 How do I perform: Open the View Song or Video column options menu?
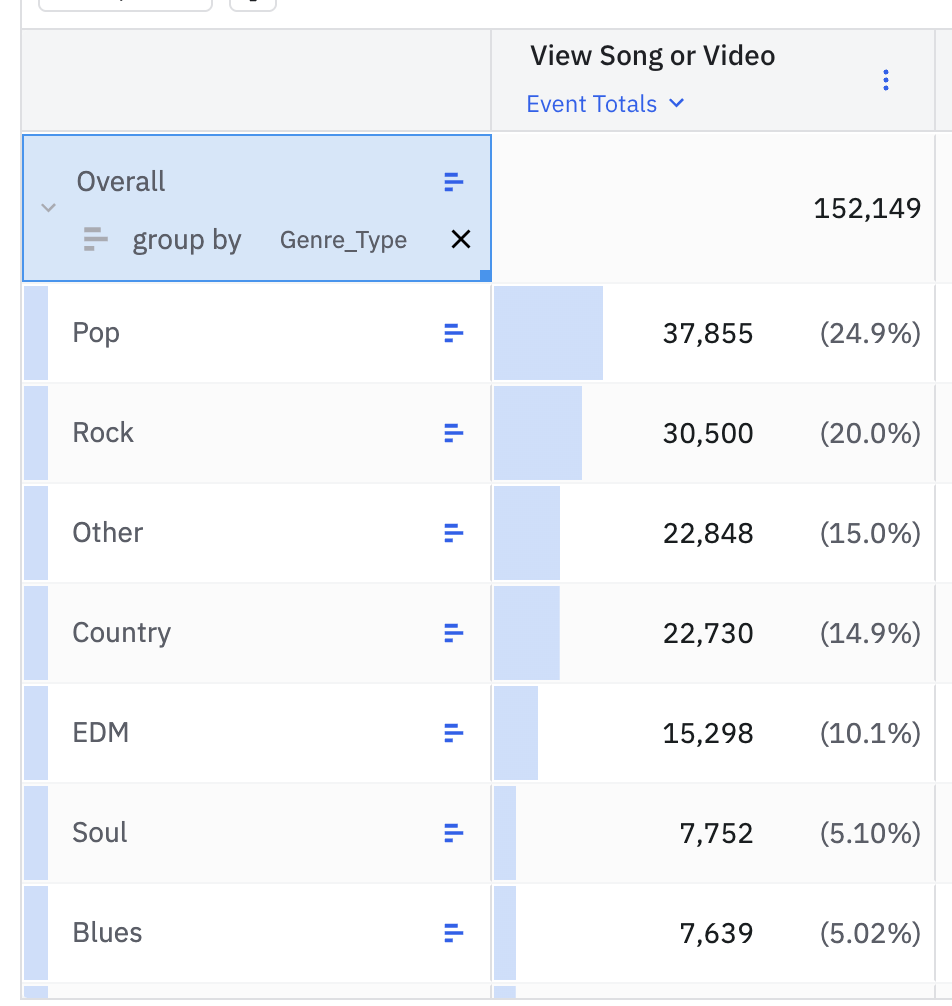point(885,81)
